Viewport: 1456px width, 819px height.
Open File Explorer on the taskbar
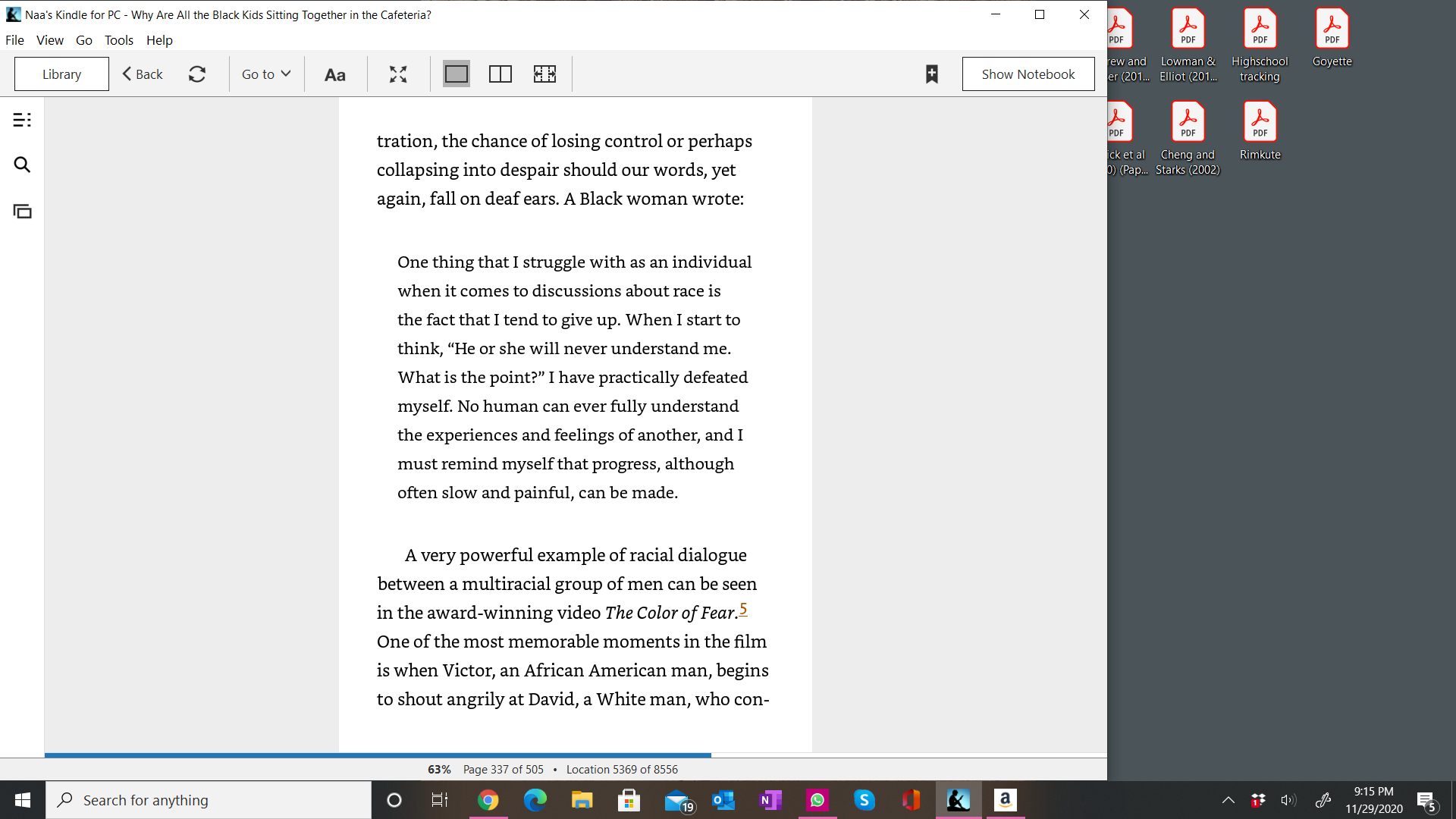click(x=582, y=800)
